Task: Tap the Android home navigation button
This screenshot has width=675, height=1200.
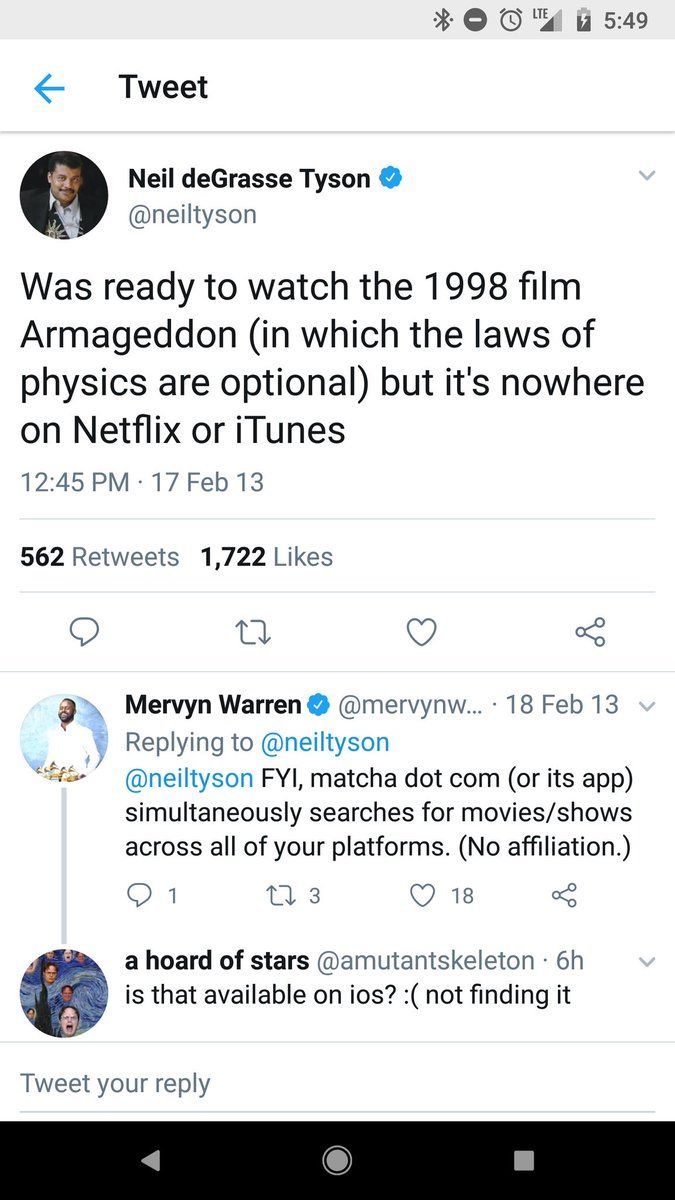Action: coord(337,1160)
